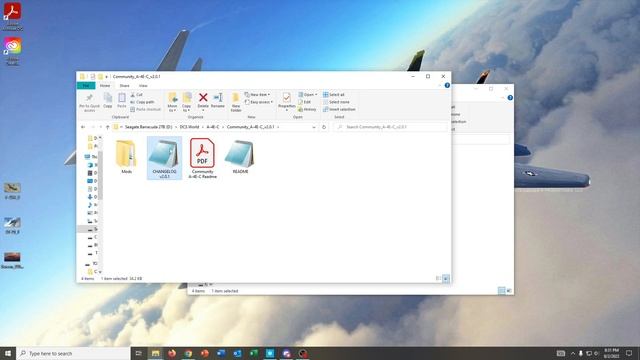Click the Refresh button next to address bar
The height and width of the screenshot is (360, 640).
pos(324,127)
